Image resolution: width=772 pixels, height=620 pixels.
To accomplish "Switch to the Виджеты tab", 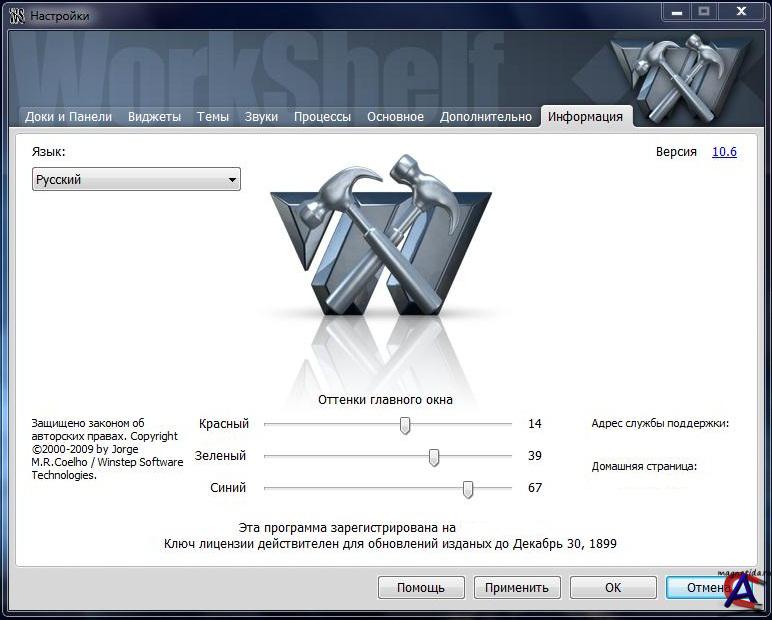I will (154, 117).
